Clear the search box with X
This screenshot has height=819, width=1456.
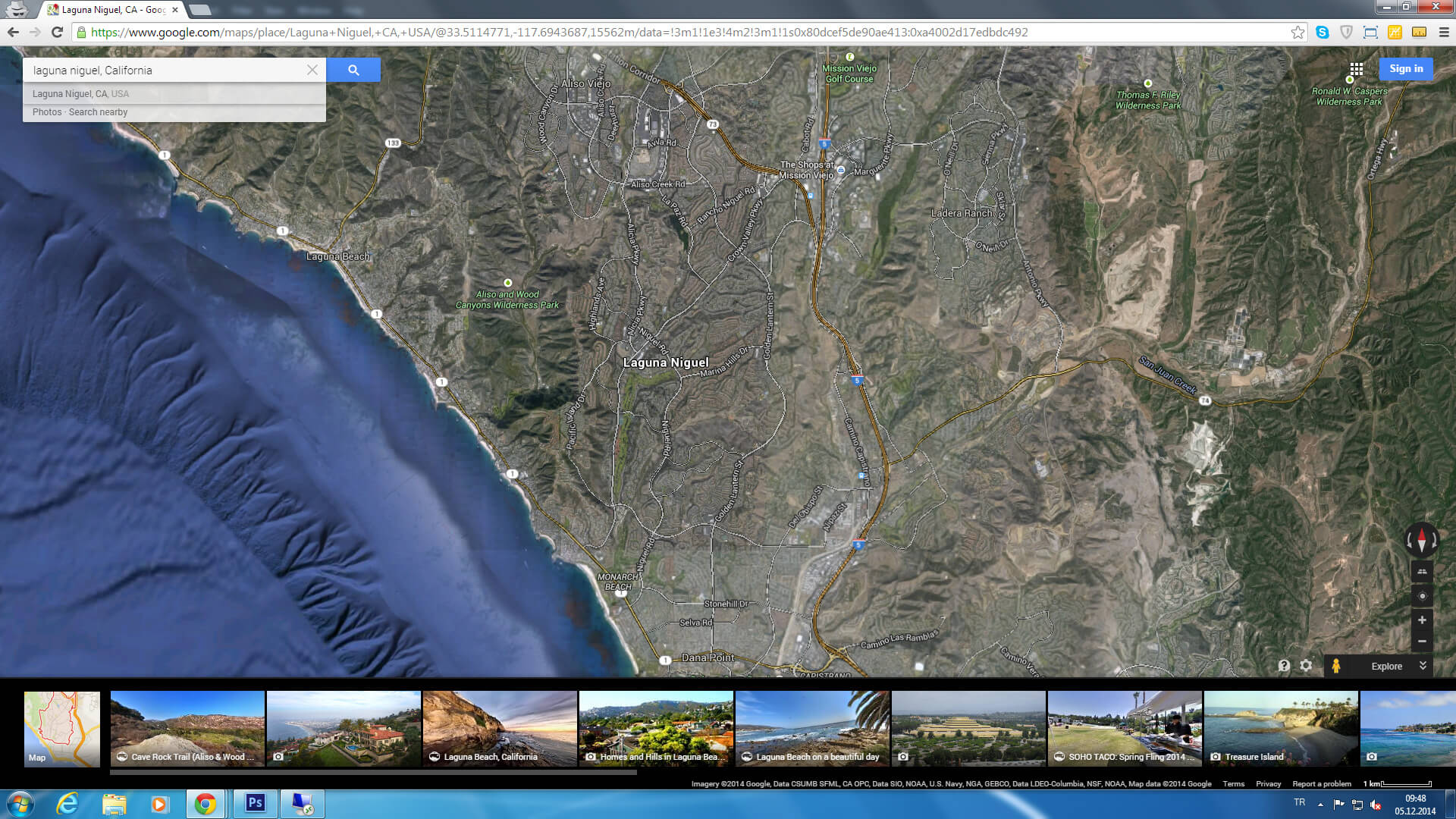click(x=312, y=70)
